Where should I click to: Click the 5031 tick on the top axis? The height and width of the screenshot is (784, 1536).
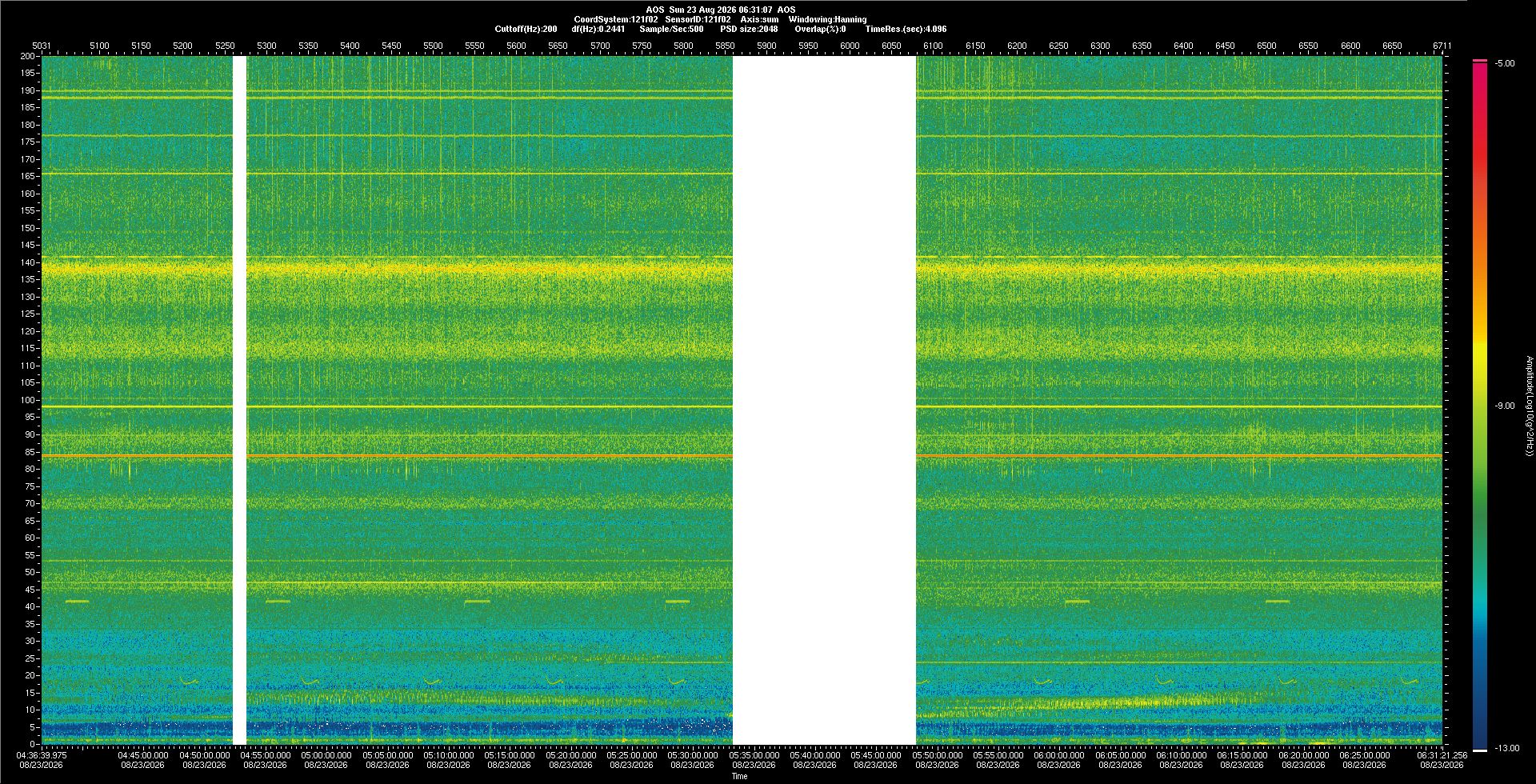point(41,46)
